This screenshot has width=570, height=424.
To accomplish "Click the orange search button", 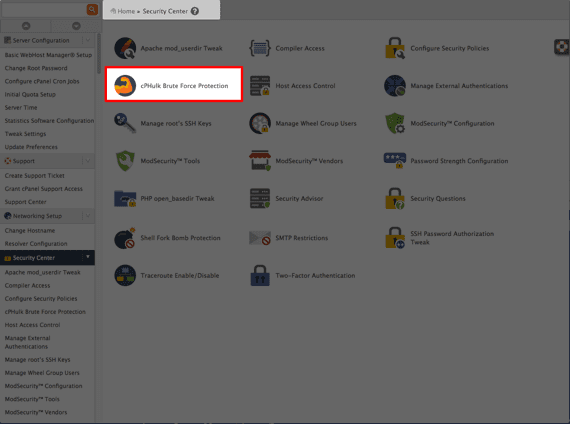I will pos(92,9).
